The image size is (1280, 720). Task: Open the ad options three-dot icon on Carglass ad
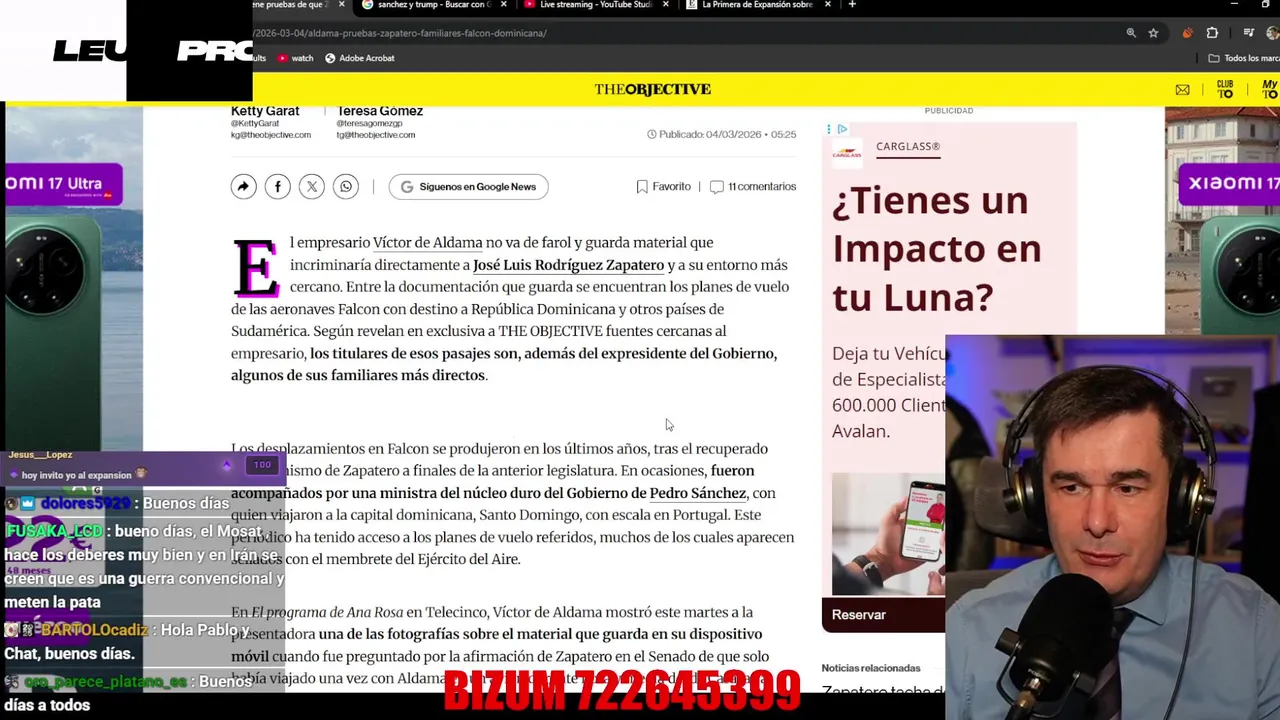point(829,129)
